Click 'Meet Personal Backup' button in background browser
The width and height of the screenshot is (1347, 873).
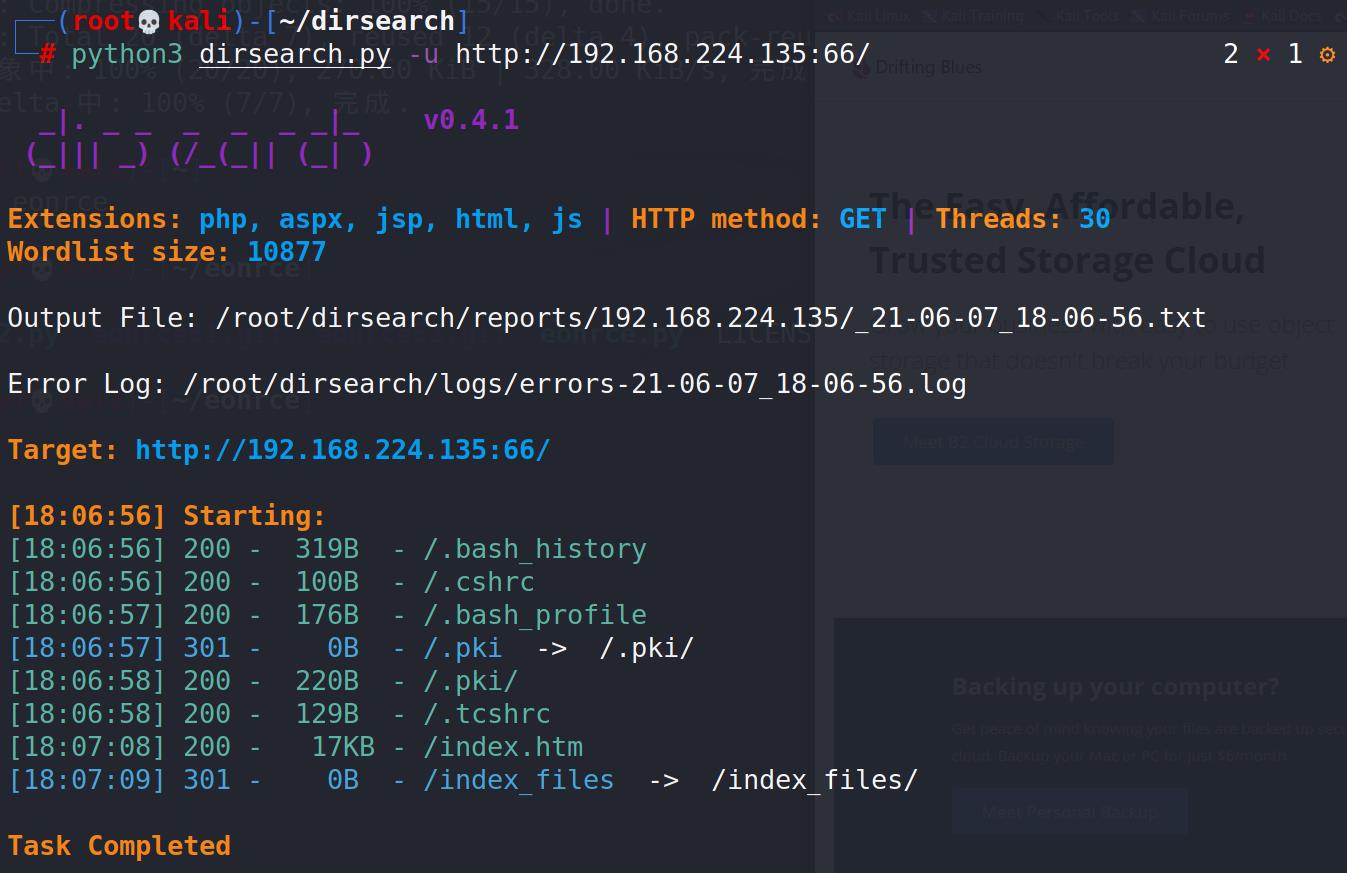click(1070, 812)
